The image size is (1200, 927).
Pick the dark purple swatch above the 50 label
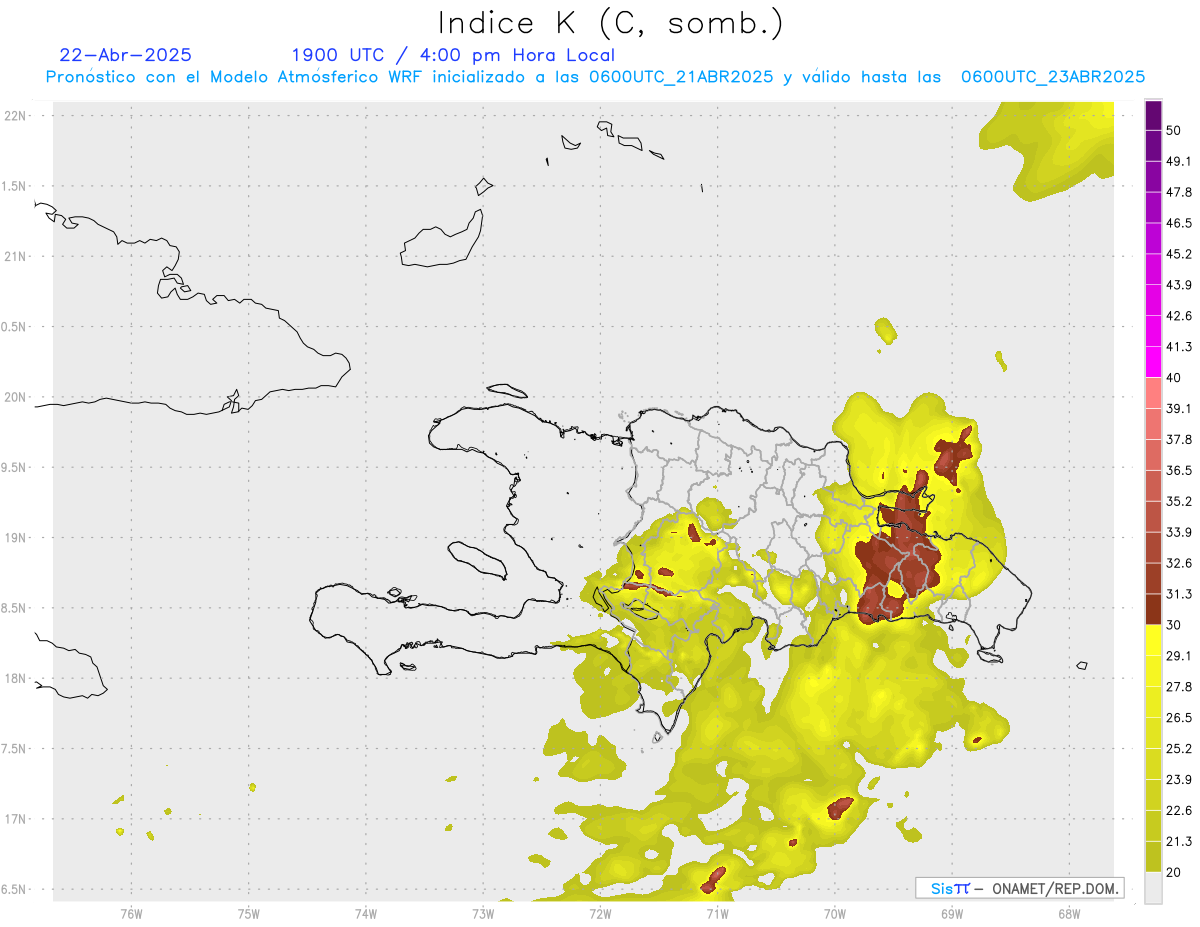pos(1153,115)
